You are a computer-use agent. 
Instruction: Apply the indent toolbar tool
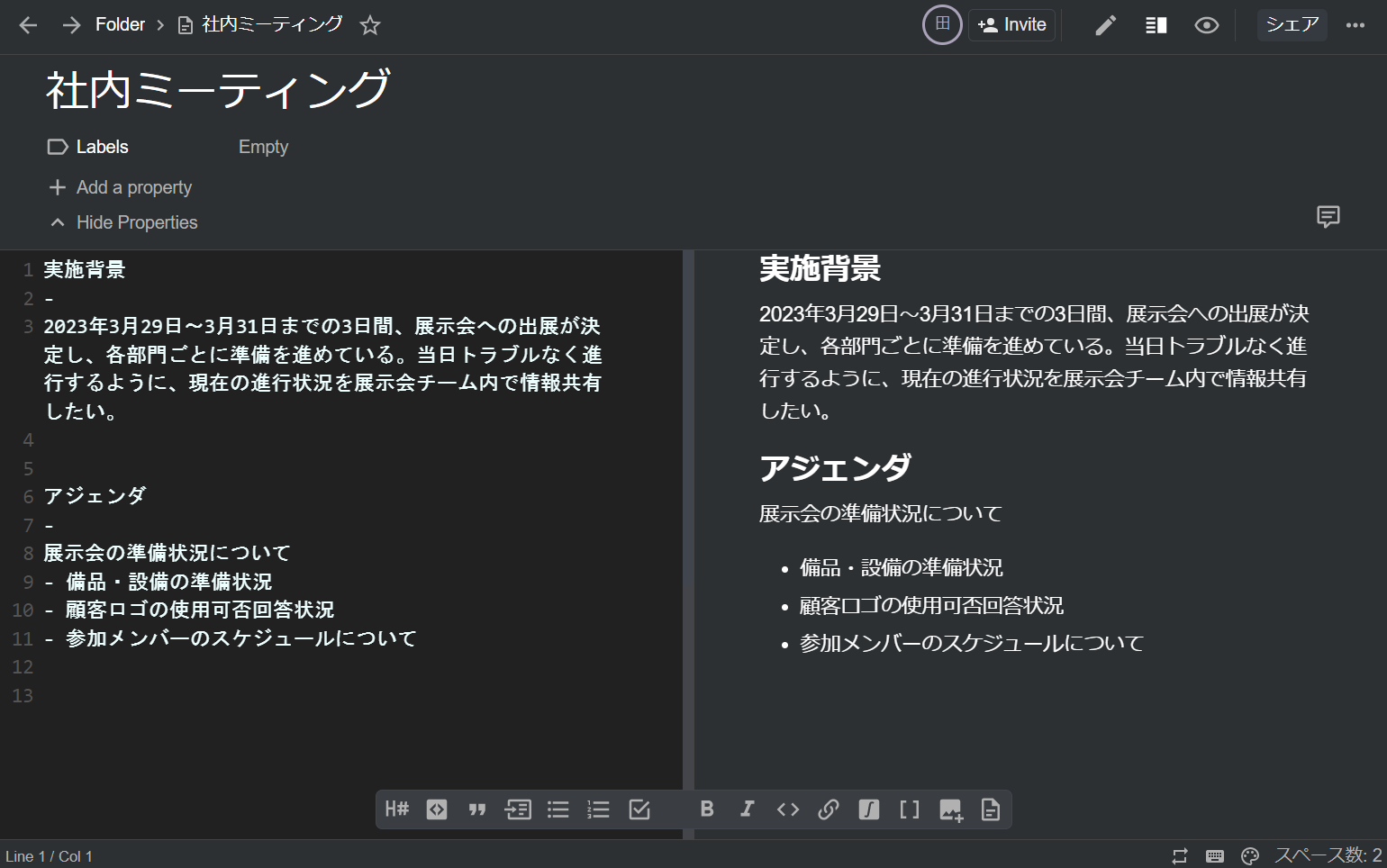518,809
